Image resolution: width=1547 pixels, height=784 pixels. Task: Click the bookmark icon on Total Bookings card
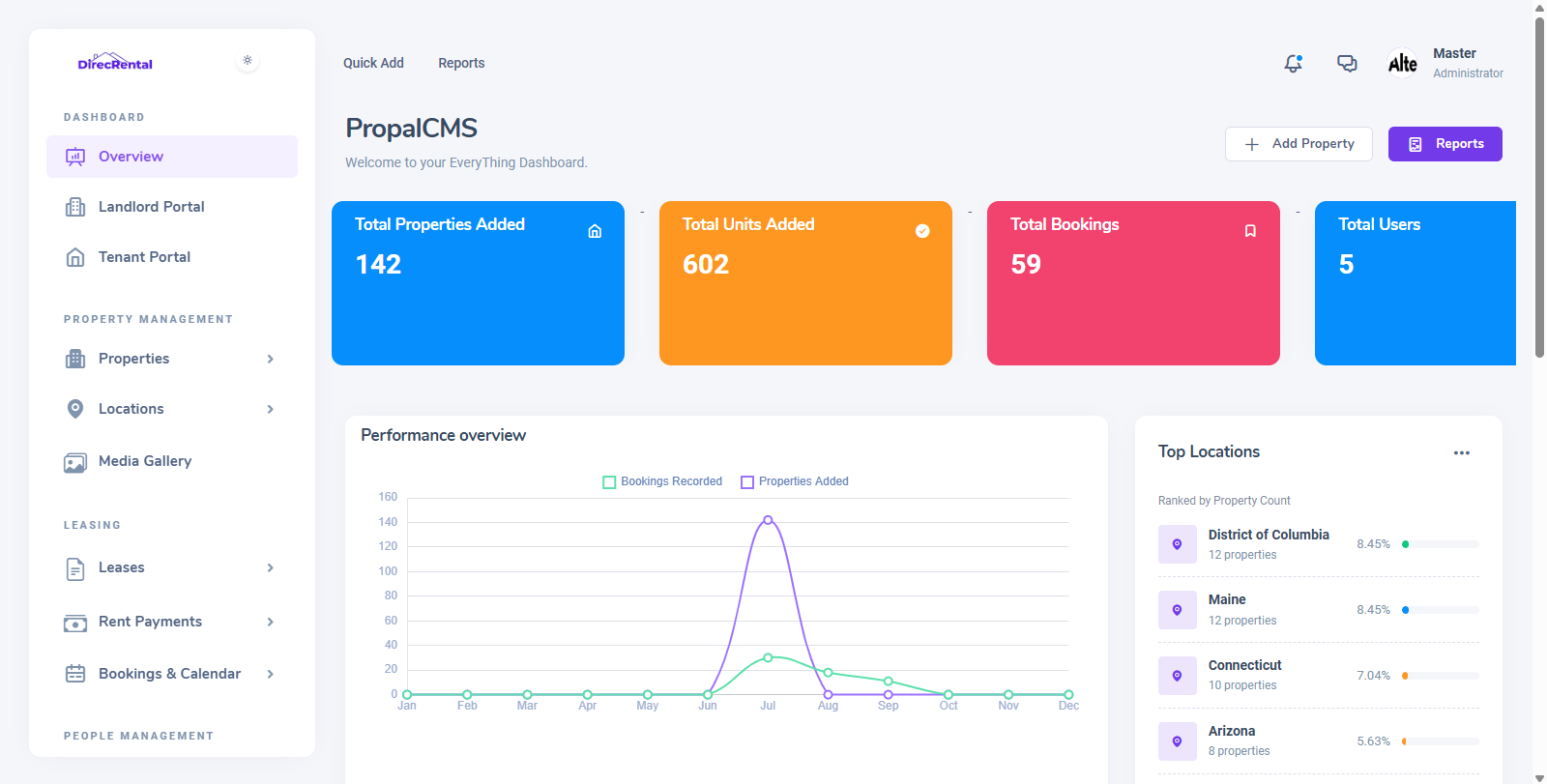[x=1250, y=231]
